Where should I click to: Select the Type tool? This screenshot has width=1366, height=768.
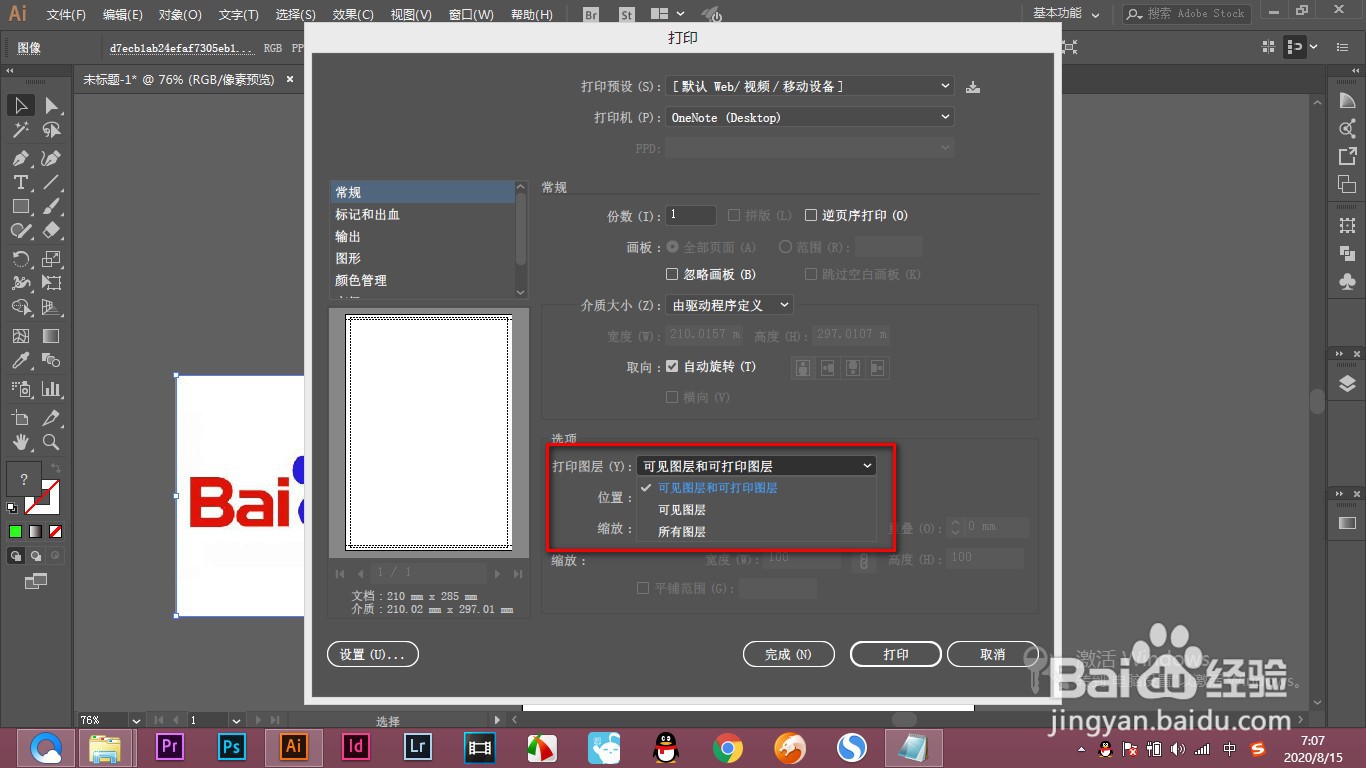(21, 182)
